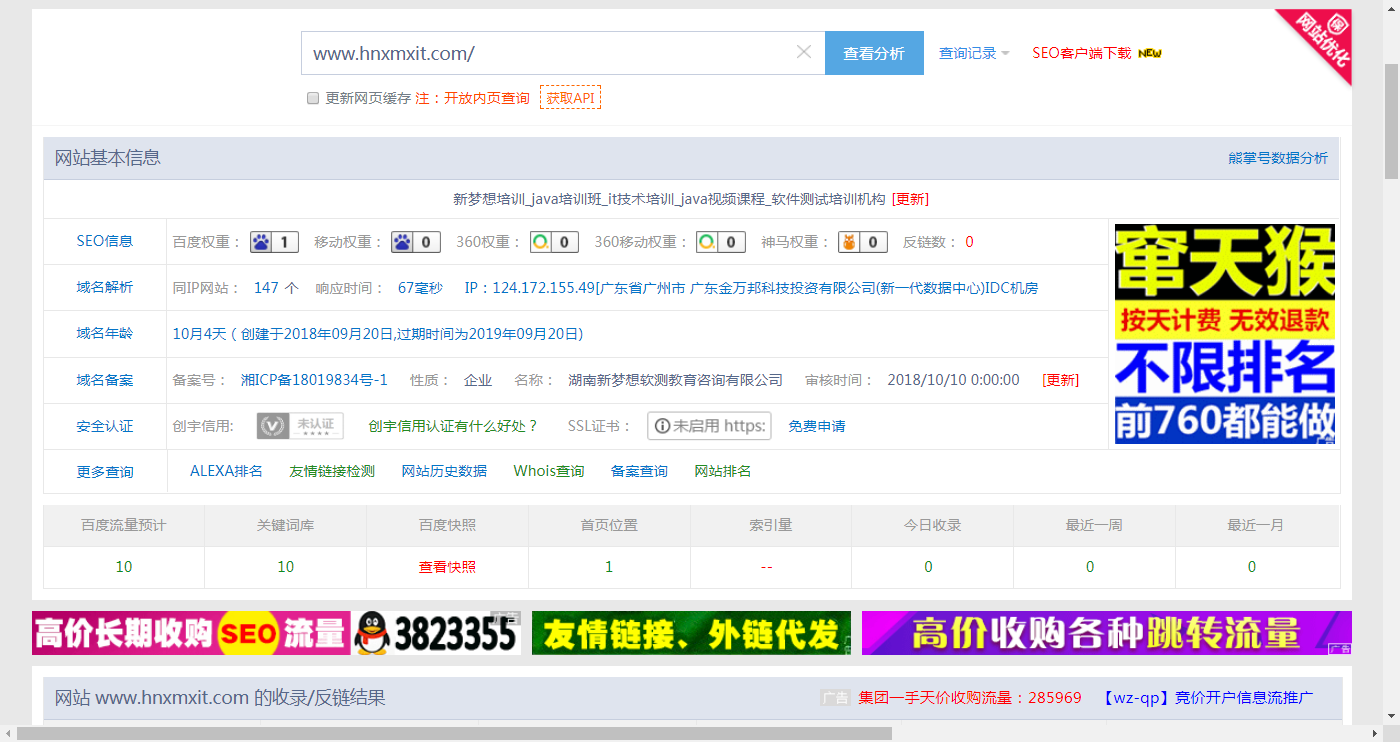This screenshot has height=742, width=1400.
Task: Click the 关键词库 value 10
Action: (x=286, y=567)
